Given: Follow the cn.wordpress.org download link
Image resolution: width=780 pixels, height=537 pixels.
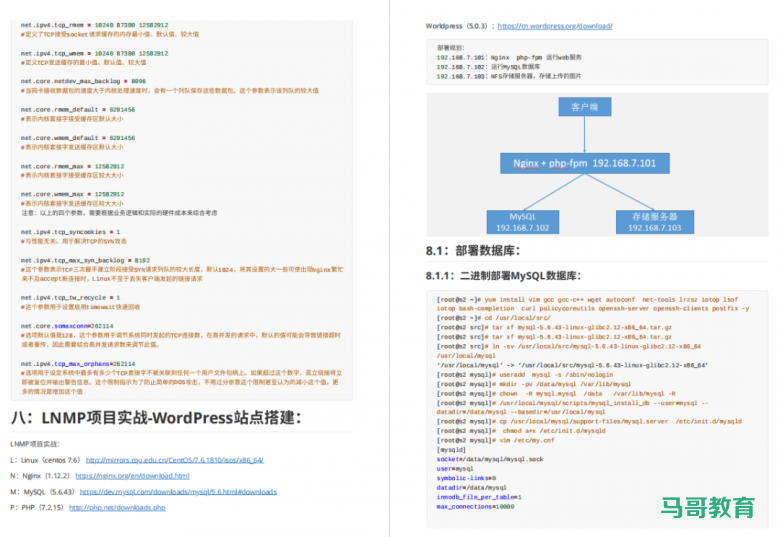Looking at the screenshot, I should point(554,26).
